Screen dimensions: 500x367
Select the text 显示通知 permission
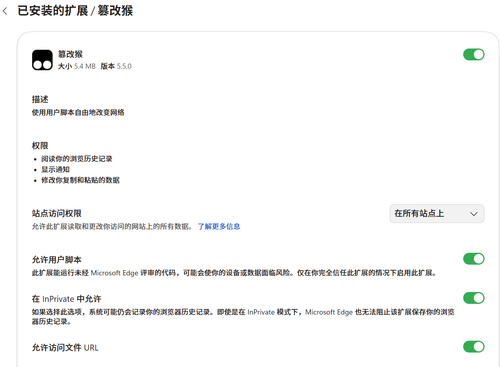55,169
